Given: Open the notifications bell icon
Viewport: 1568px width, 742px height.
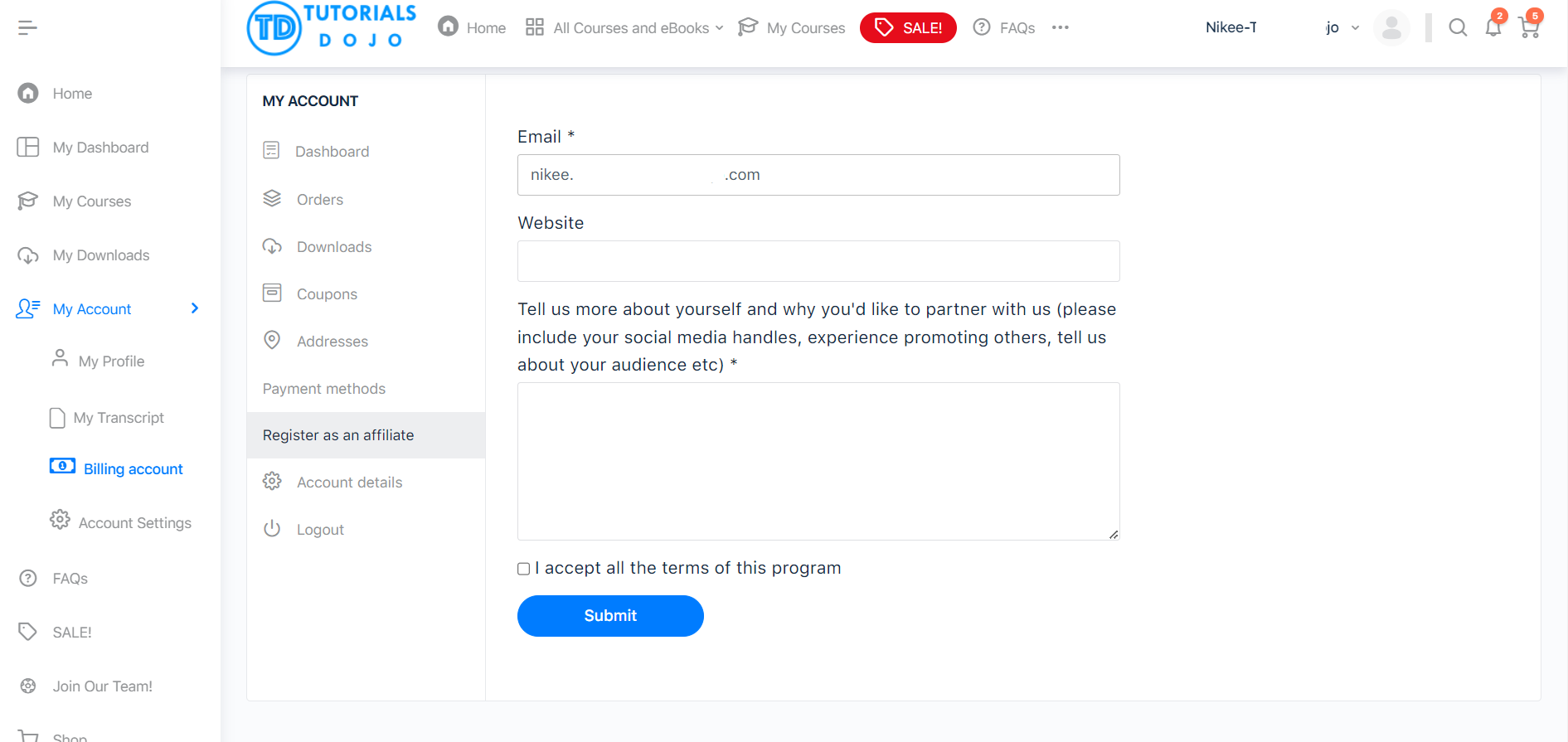Looking at the screenshot, I should pyautogui.click(x=1493, y=28).
